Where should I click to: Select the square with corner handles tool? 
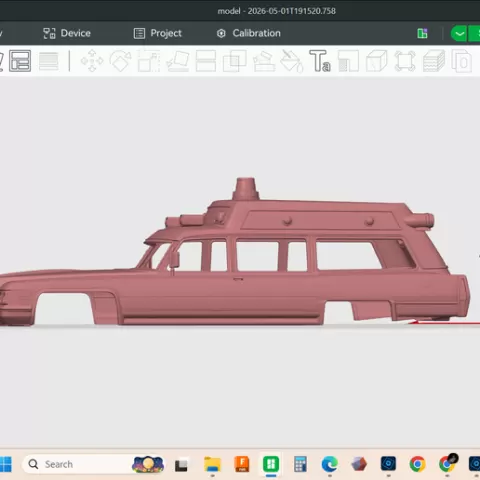[x=405, y=61]
